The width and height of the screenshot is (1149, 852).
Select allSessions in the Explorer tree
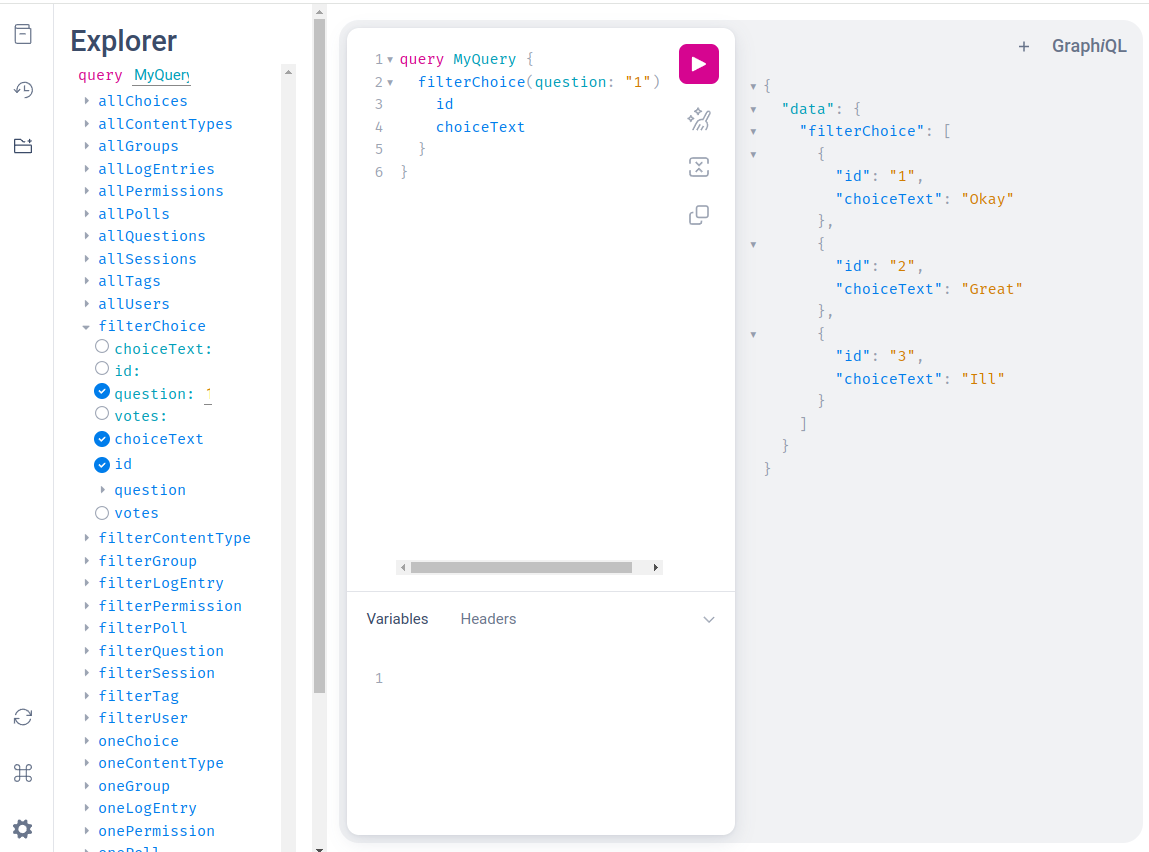147,259
